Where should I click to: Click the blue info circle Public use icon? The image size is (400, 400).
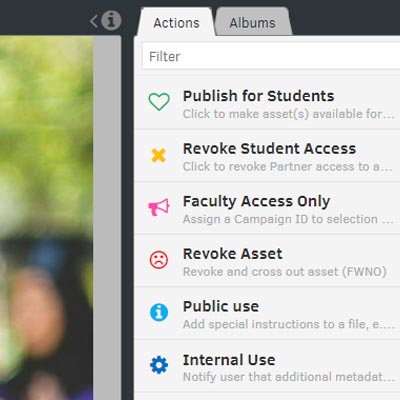tap(159, 312)
